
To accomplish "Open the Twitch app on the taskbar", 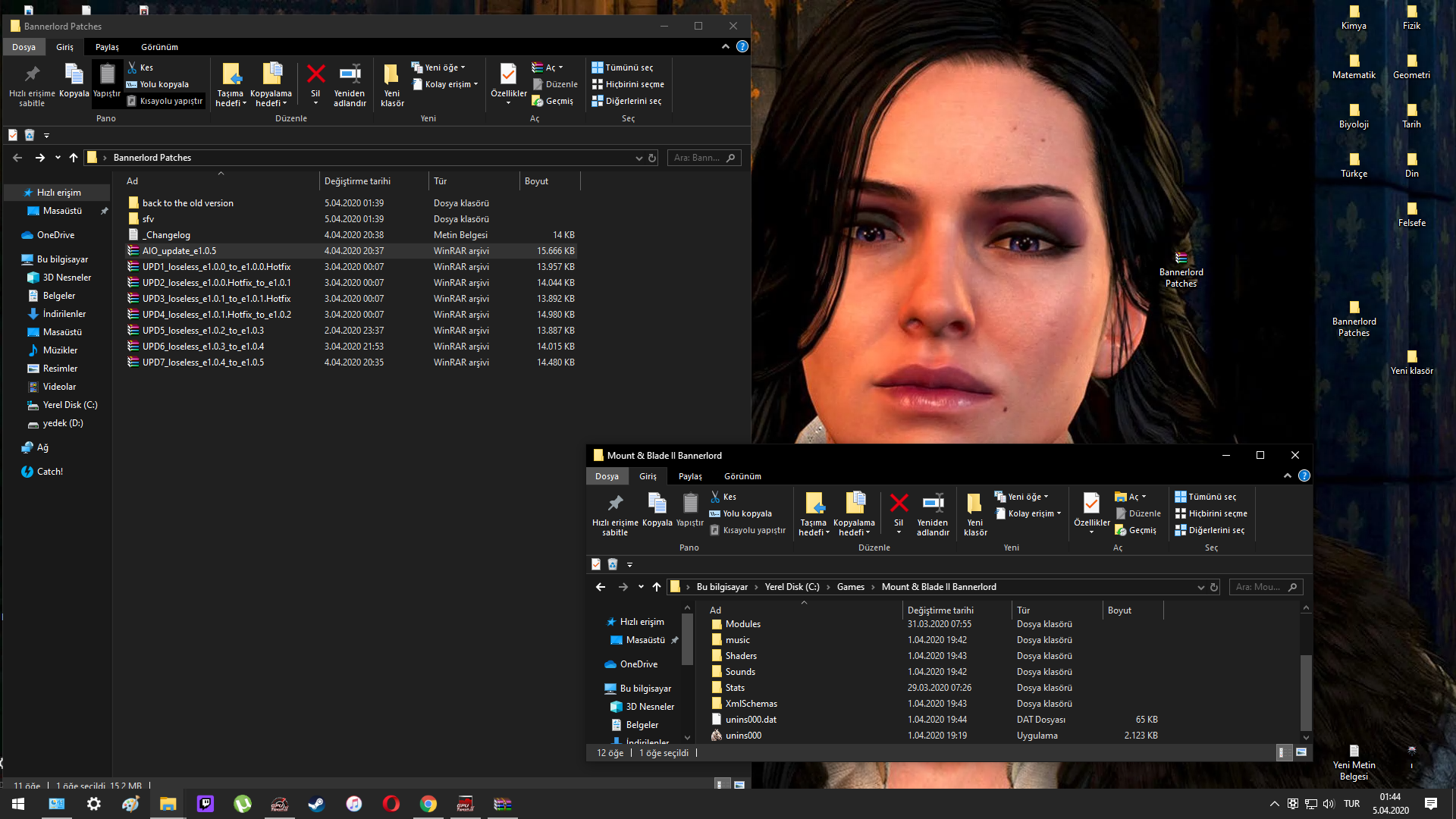I will pos(205,804).
